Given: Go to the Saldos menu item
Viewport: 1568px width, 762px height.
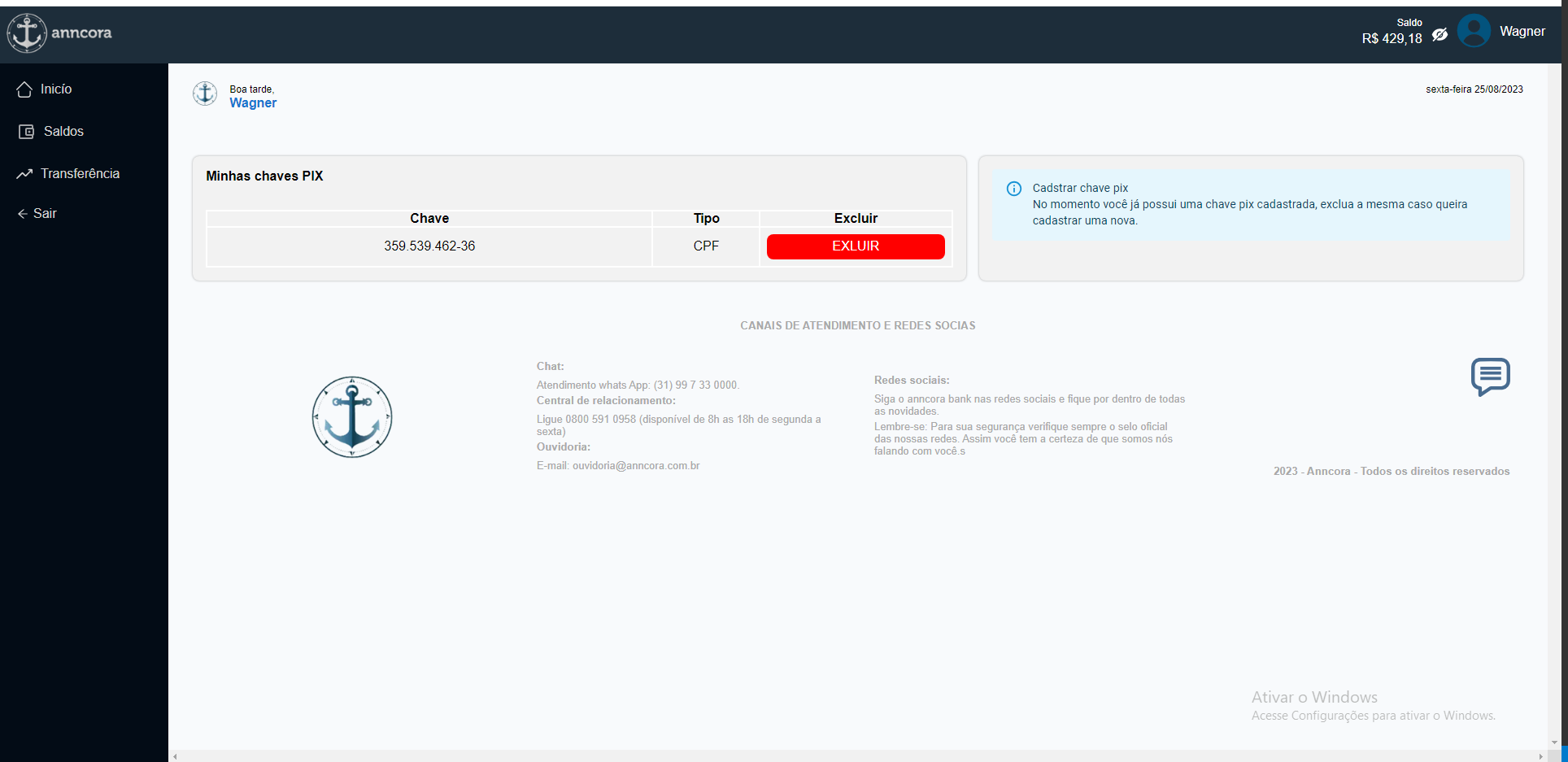Looking at the screenshot, I should pyautogui.click(x=63, y=132).
